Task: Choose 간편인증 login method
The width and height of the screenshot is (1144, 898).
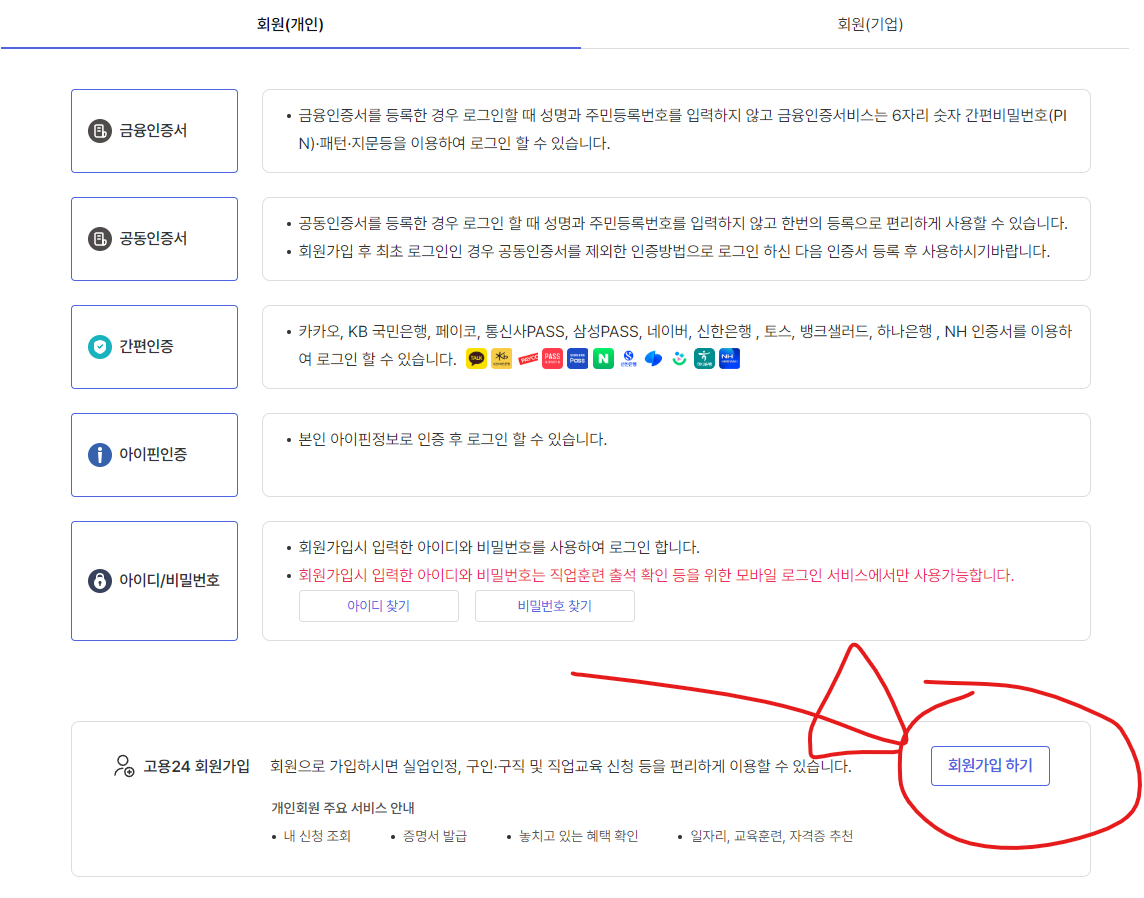Action: tap(155, 347)
